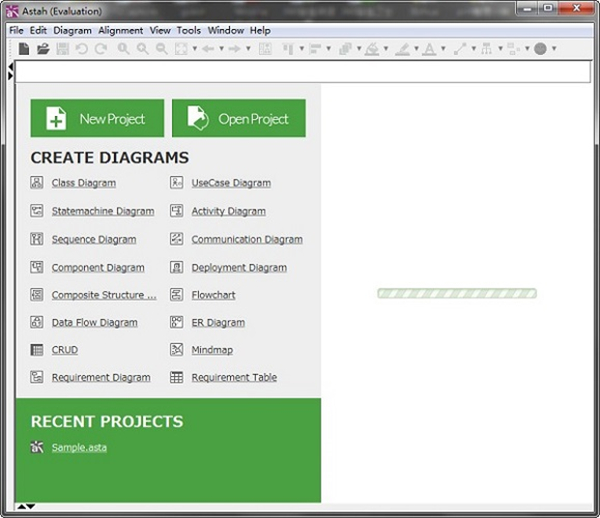Image resolution: width=600 pixels, height=518 pixels.
Task: Click the new file toolbar icon
Action: point(24,48)
